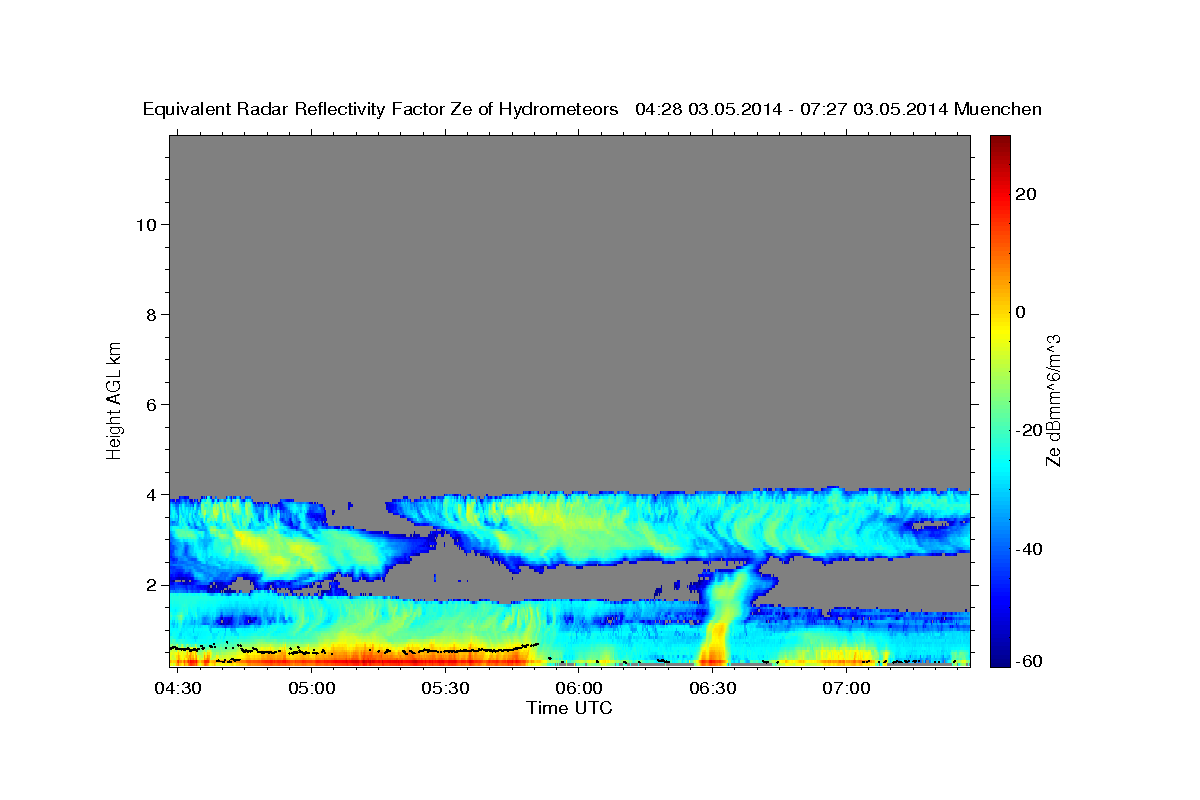Click the colorbar label '-60'
Image resolution: width=1200 pixels, height=800 pixels.
click(x=1030, y=661)
